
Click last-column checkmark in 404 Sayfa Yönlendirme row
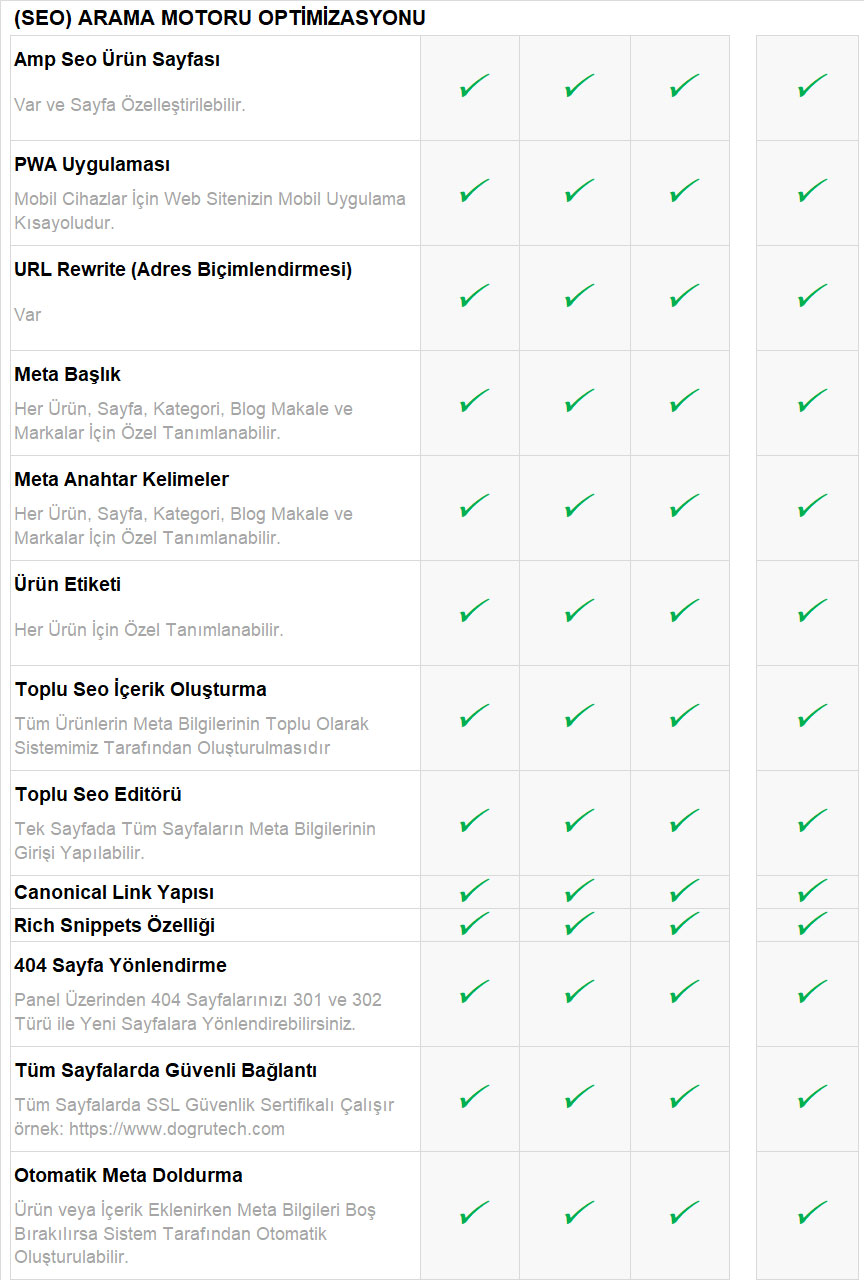[x=812, y=992]
